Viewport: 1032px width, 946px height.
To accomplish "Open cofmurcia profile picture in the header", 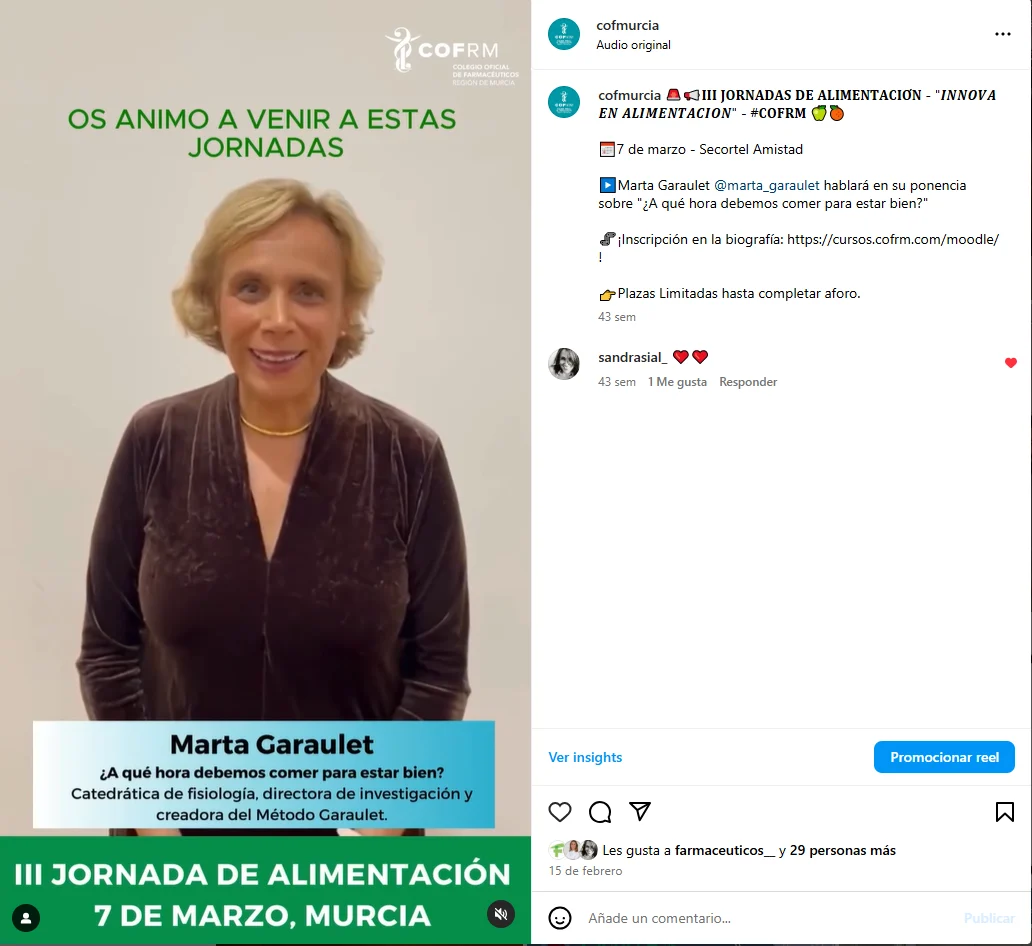I will point(564,34).
